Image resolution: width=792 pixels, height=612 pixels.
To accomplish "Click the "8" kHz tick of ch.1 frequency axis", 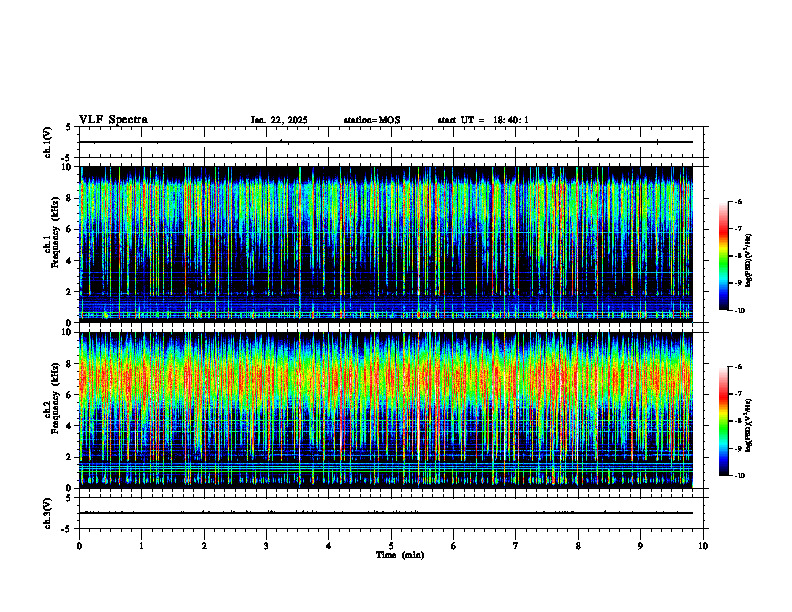I will [69, 198].
